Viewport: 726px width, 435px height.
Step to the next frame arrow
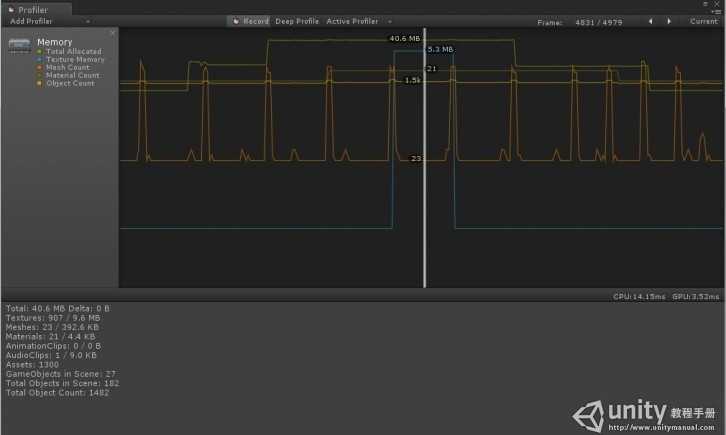point(669,21)
